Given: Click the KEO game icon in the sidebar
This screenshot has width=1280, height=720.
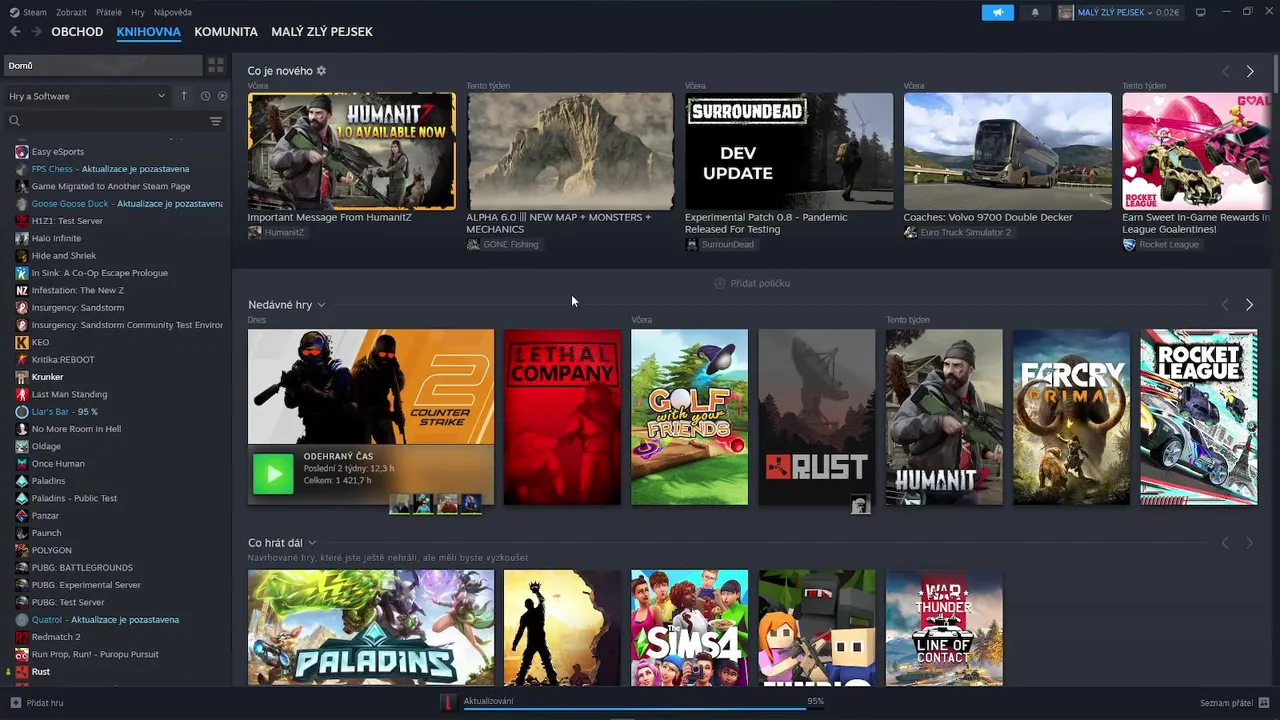Looking at the screenshot, I should (x=22, y=342).
